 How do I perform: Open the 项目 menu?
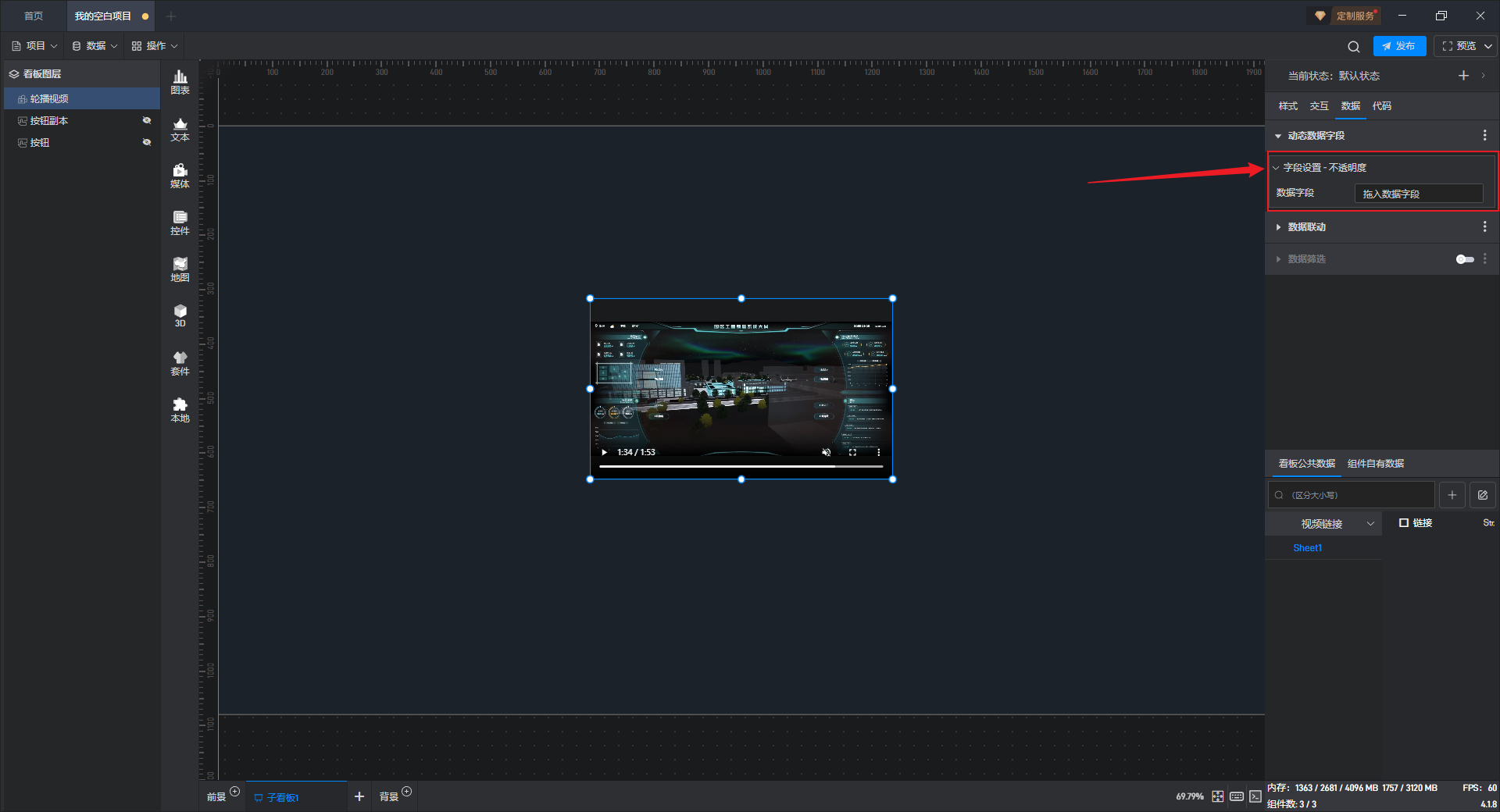pos(35,46)
